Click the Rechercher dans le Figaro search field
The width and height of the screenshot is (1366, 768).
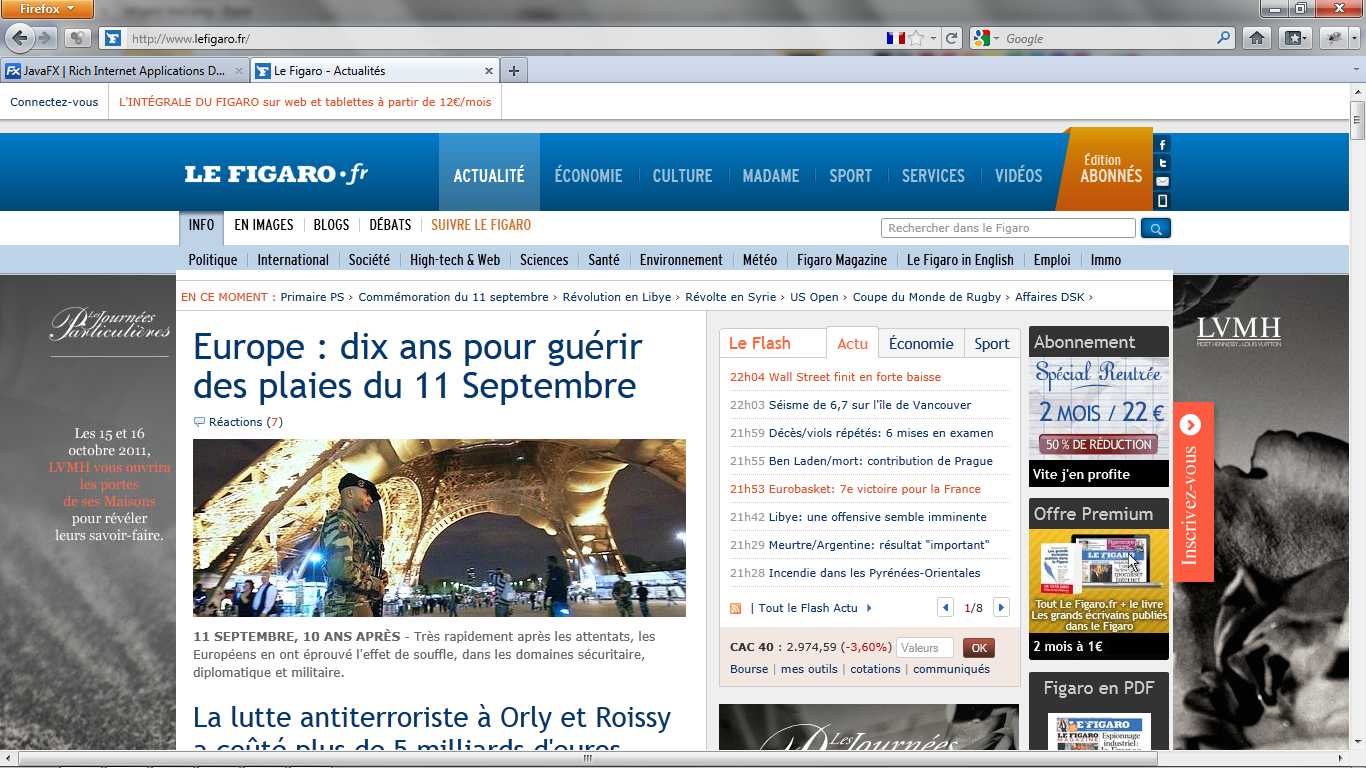(x=1007, y=228)
